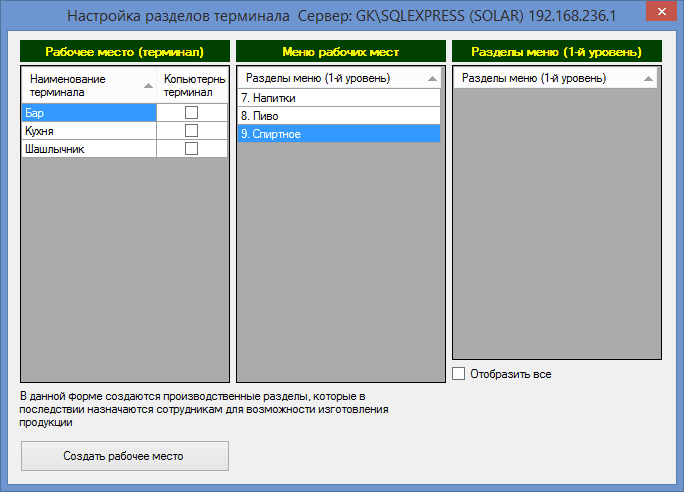
Task: Enable the computer terminal checkbox for Бар
Action: coord(192,113)
